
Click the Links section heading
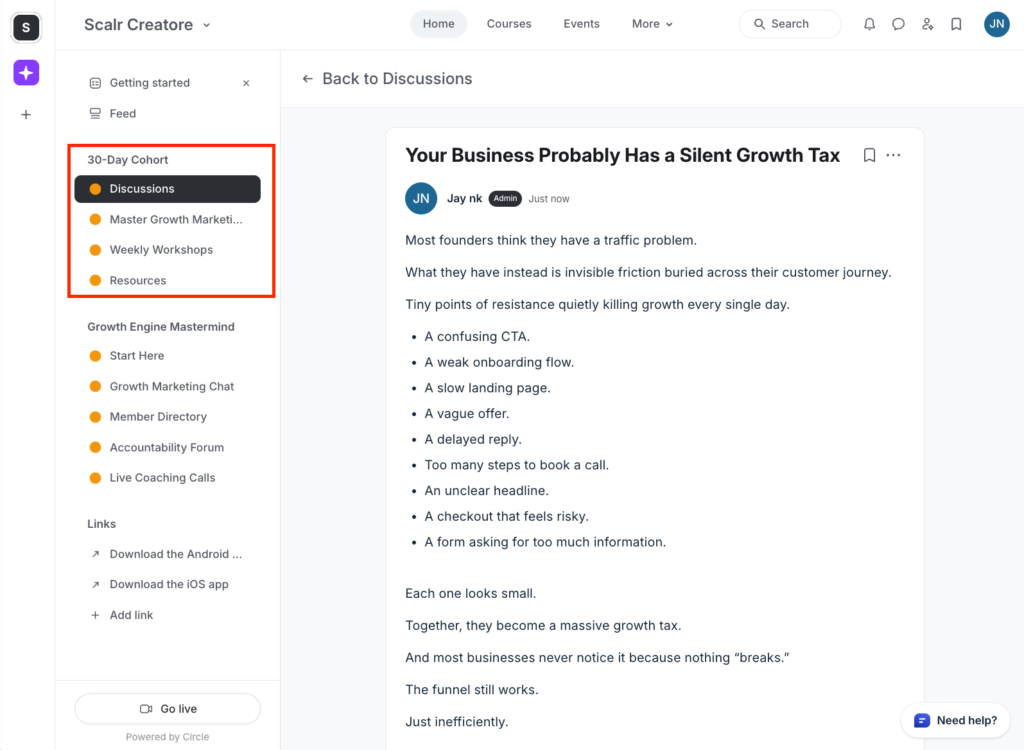[x=101, y=524]
